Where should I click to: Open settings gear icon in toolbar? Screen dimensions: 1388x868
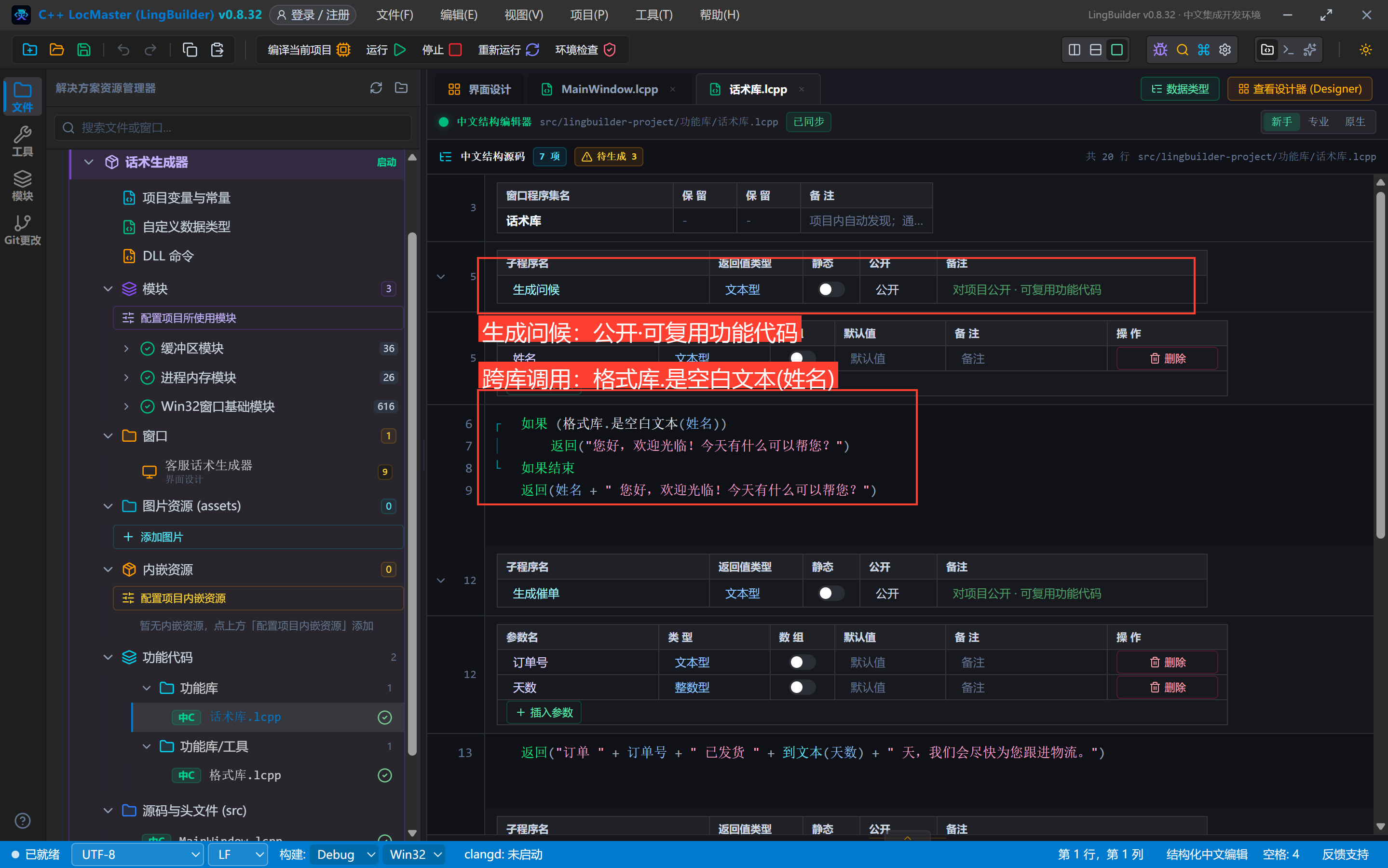coord(1225,50)
